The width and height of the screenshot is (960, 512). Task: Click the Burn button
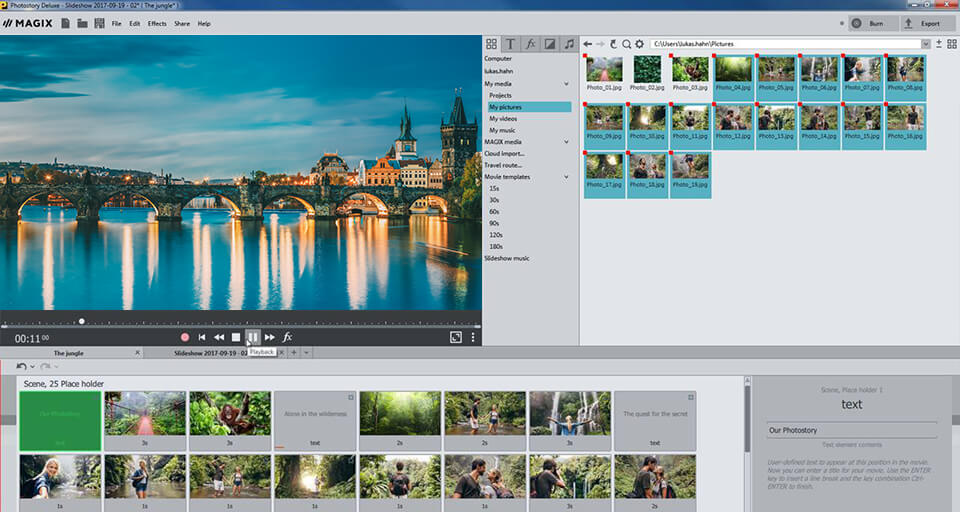click(x=873, y=23)
